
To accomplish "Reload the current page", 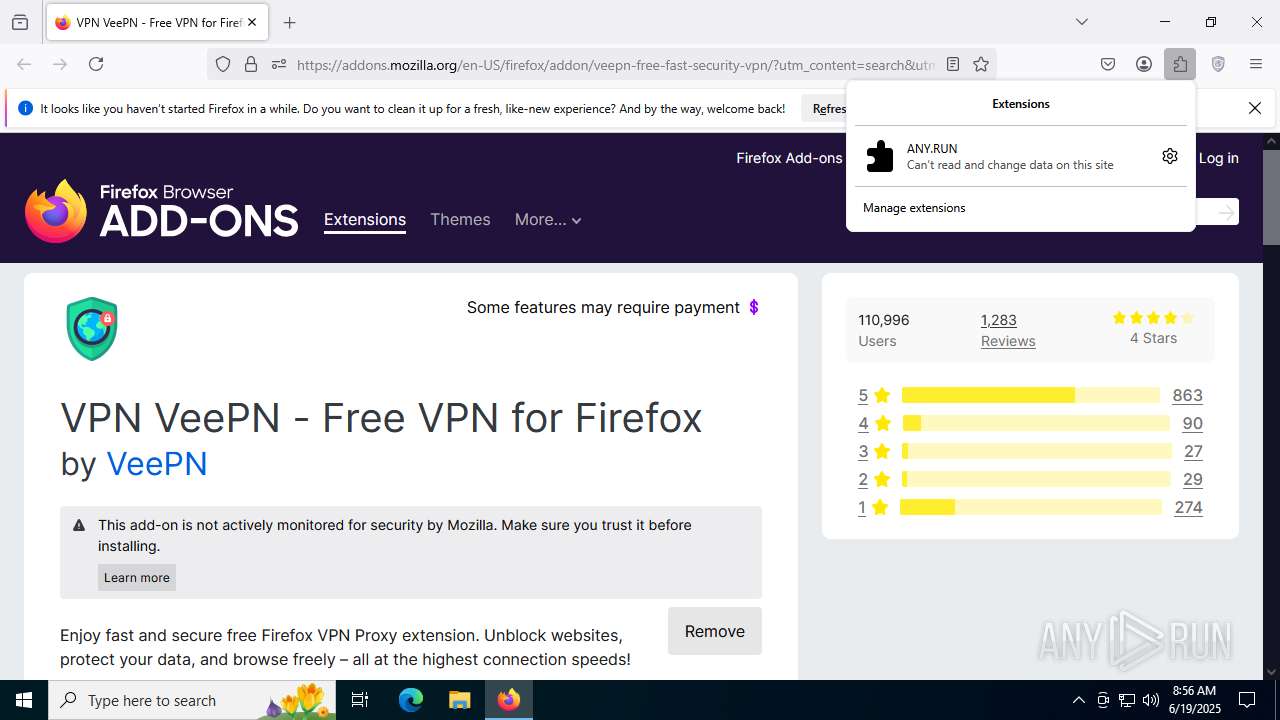I will tap(96, 64).
